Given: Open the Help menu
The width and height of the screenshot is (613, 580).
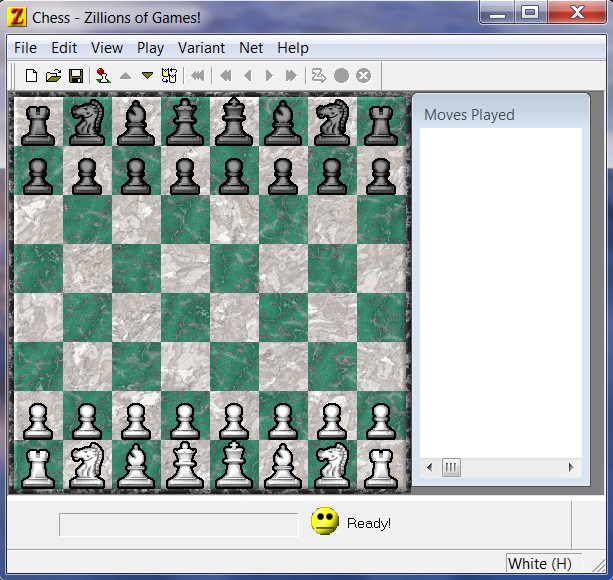Looking at the screenshot, I should pyautogui.click(x=293, y=48).
